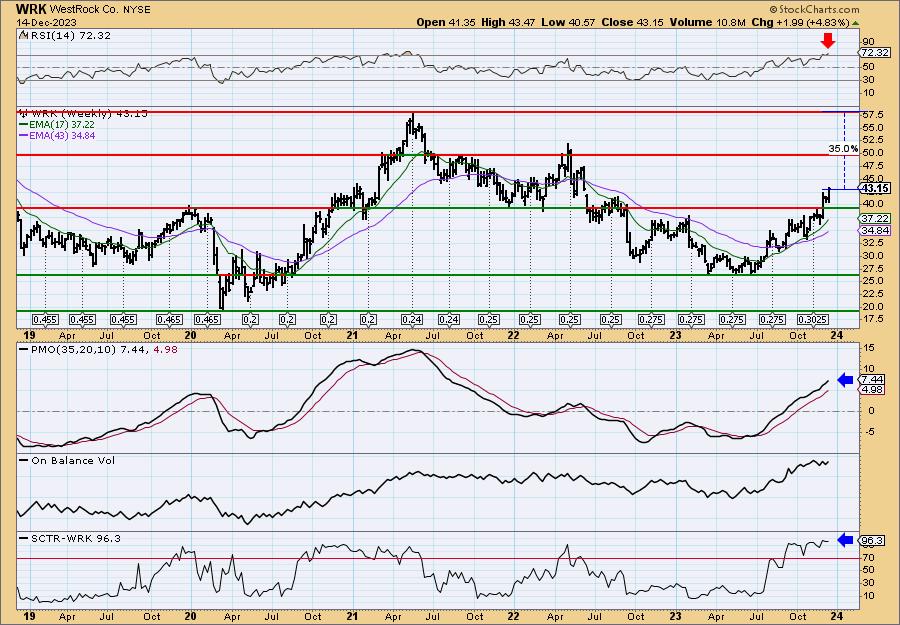This screenshot has width=900, height=625.
Task: Click the boxed 72.32 RSI value tag
Action: 875,53
